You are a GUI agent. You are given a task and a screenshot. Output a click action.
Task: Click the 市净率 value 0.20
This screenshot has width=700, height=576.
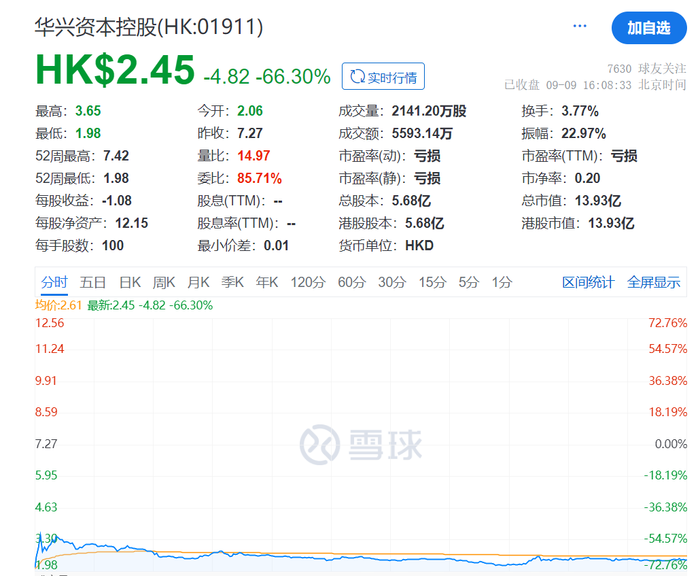588,178
